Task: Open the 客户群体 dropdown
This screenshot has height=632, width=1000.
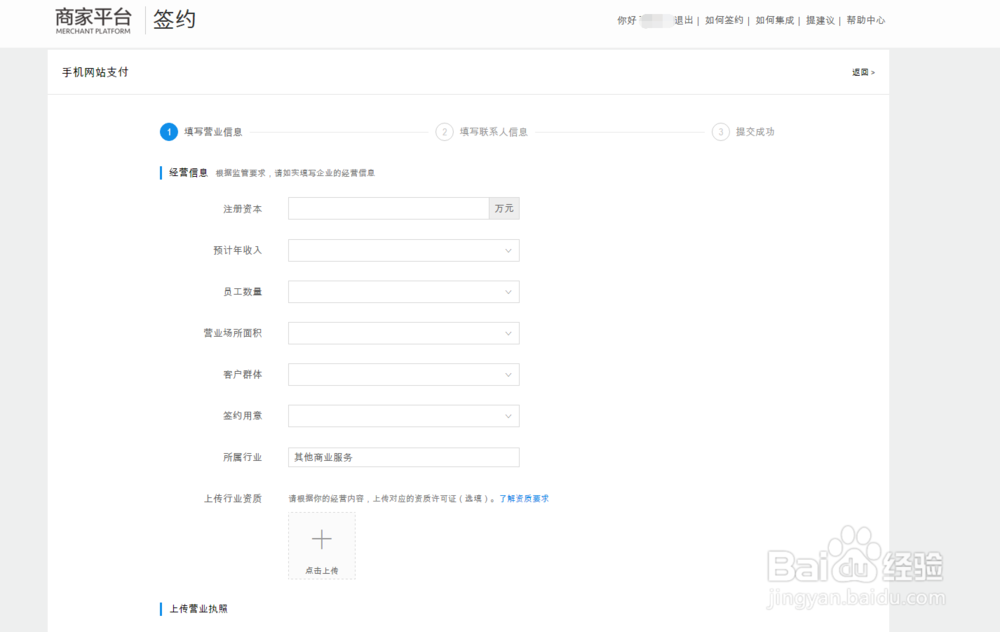Action: point(403,374)
